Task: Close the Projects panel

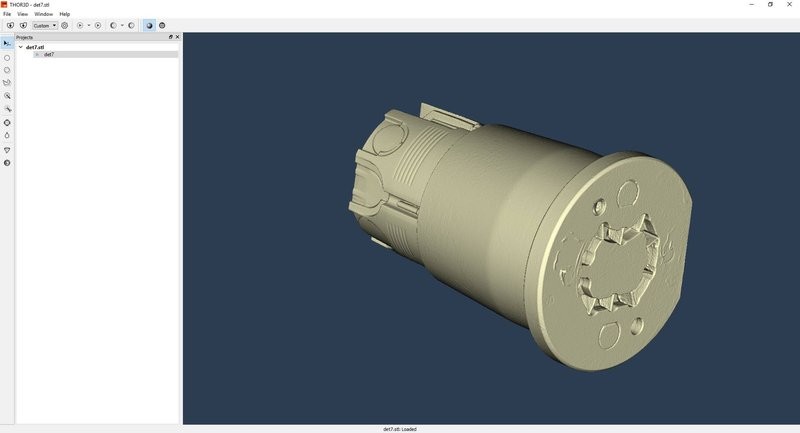Action: pyautogui.click(x=177, y=37)
